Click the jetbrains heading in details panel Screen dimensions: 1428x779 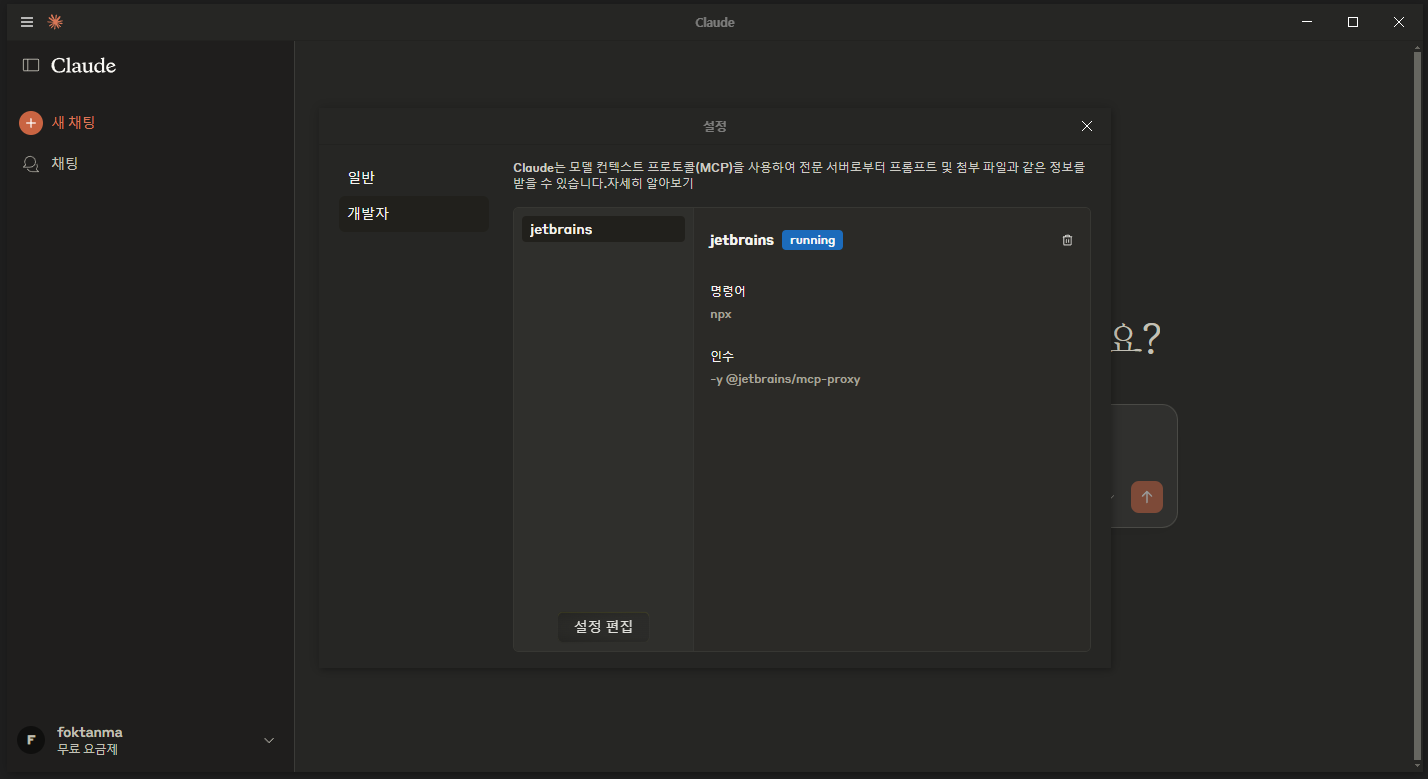pos(742,240)
